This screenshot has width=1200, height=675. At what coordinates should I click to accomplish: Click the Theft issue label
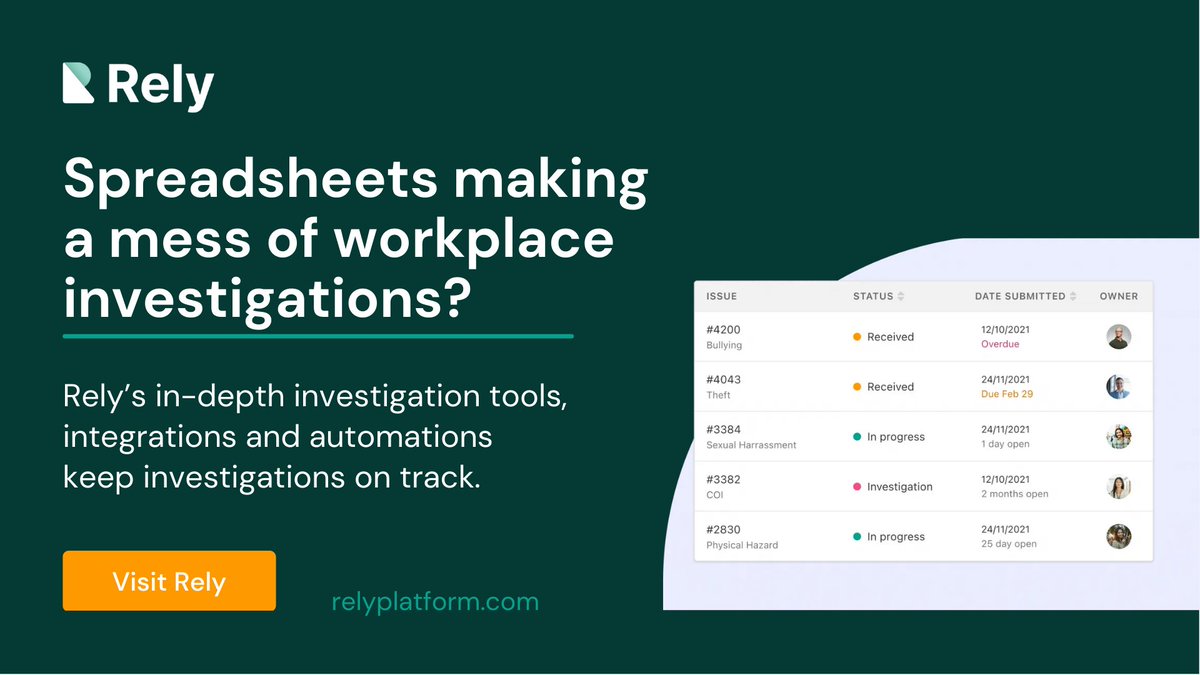coord(718,395)
